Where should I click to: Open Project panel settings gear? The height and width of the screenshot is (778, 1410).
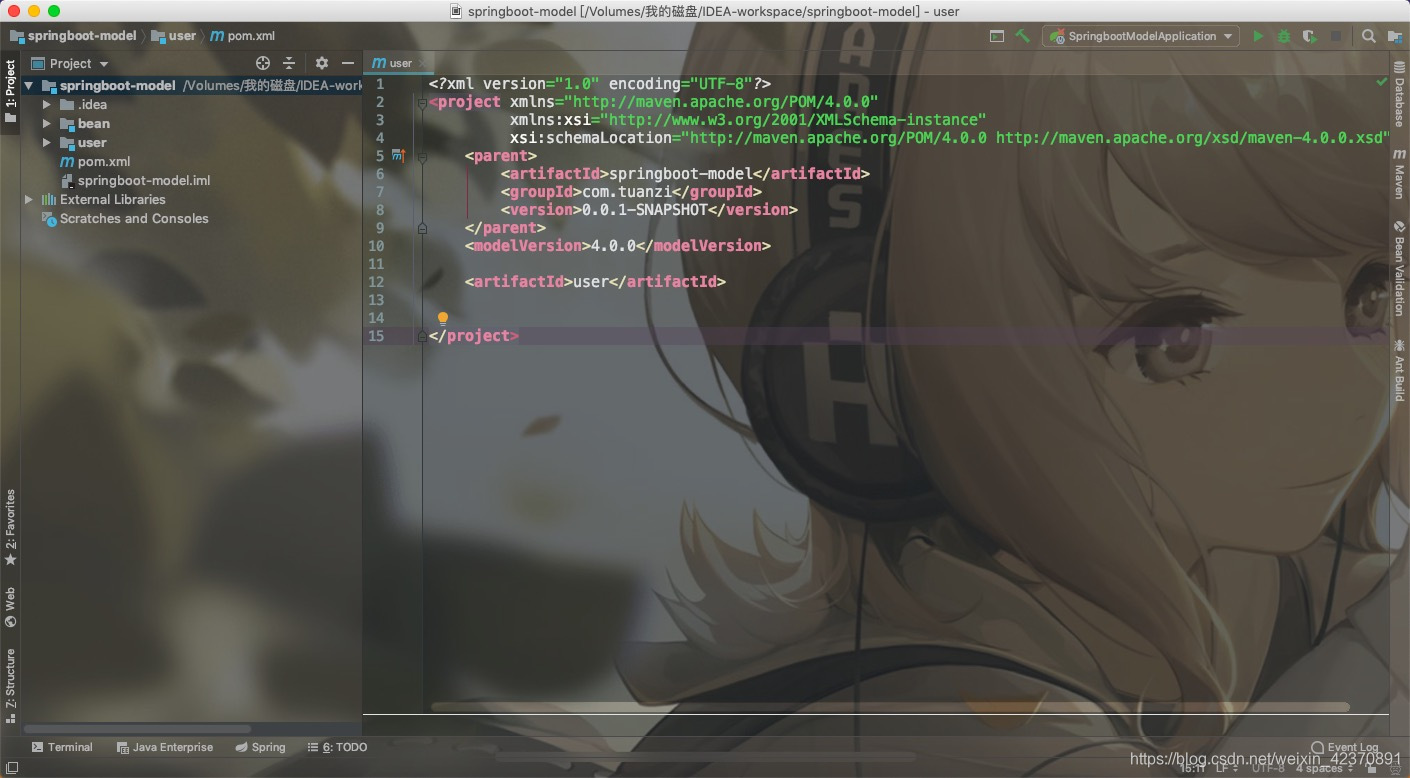click(321, 63)
